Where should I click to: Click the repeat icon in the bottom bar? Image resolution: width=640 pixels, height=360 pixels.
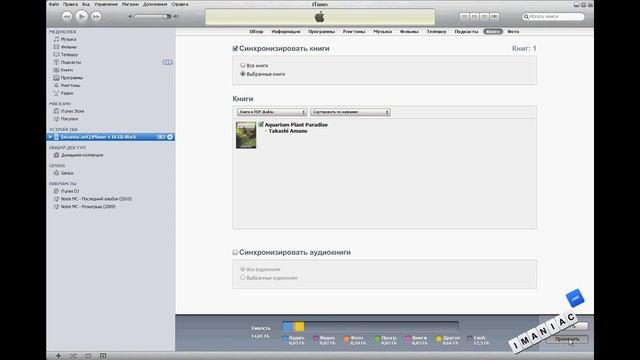tap(88, 356)
